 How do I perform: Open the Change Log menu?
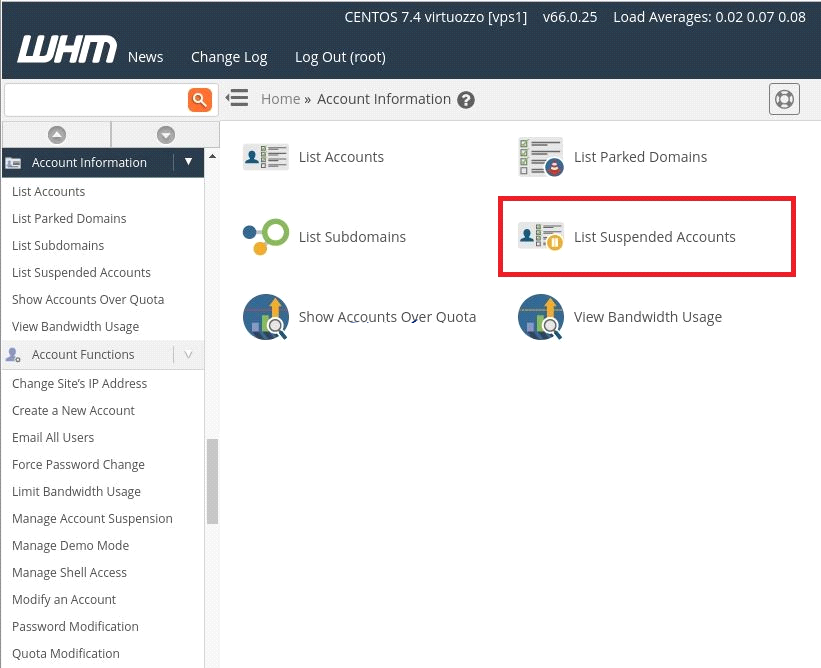(x=229, y=57)
